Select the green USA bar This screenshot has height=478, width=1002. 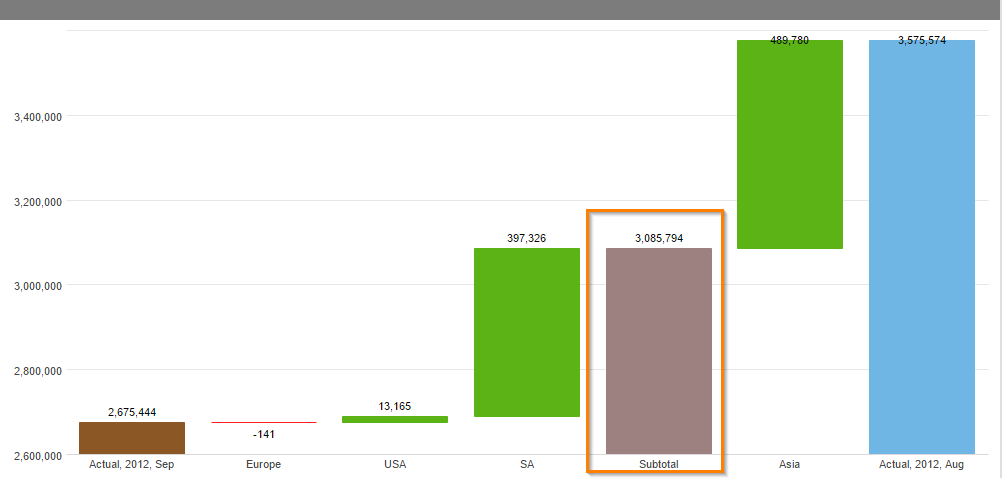point(395,419)
